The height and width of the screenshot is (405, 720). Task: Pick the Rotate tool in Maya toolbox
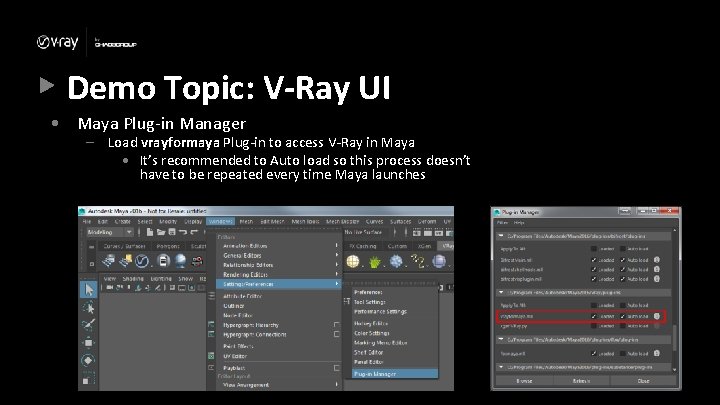[89, 360]
